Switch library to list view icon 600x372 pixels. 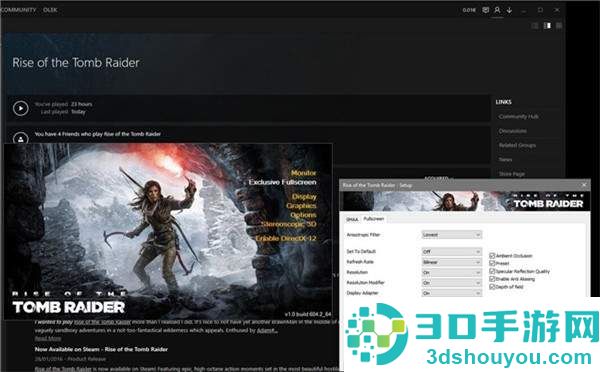click(535, 26)
